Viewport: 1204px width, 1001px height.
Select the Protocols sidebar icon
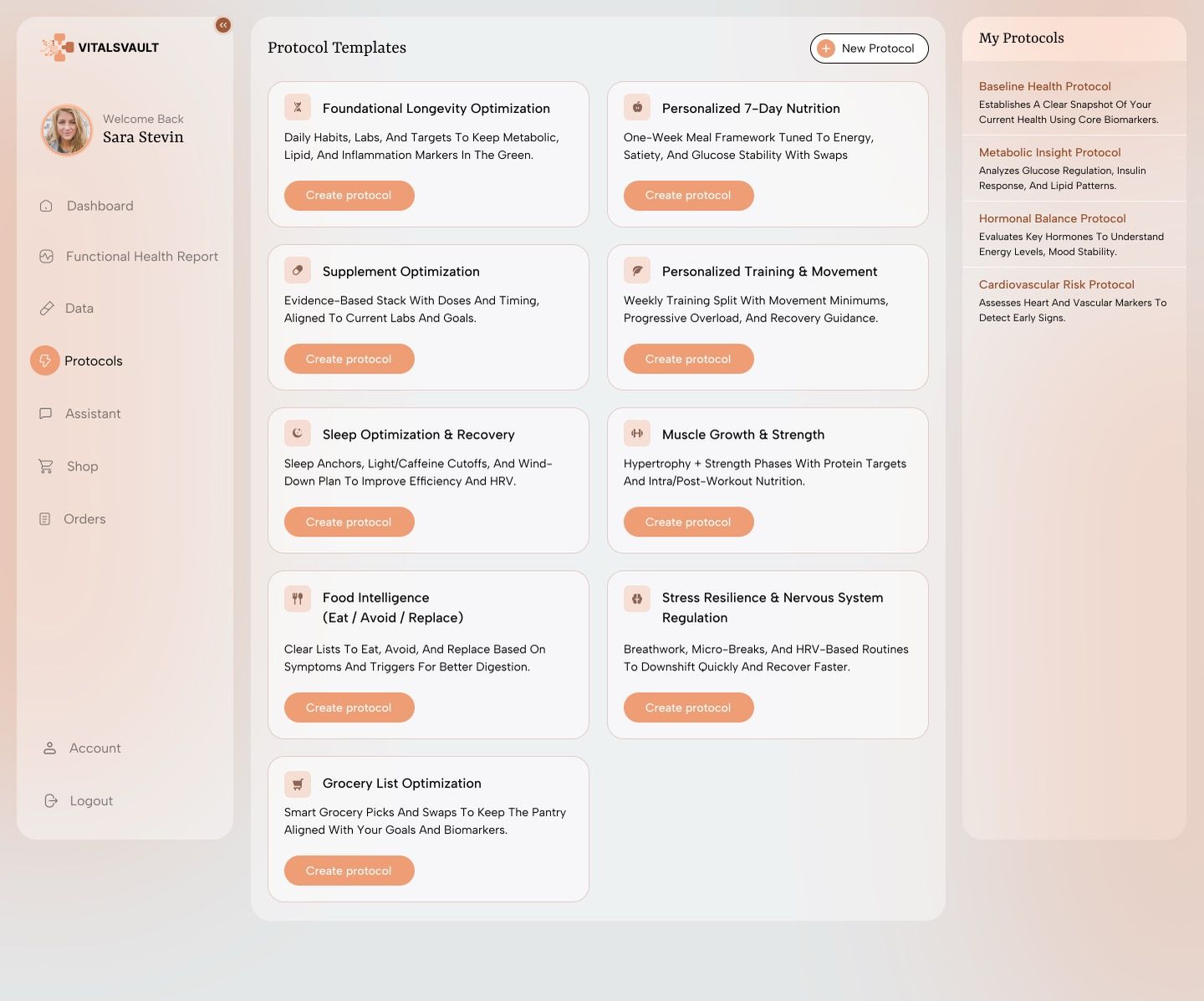click(45, 360)
